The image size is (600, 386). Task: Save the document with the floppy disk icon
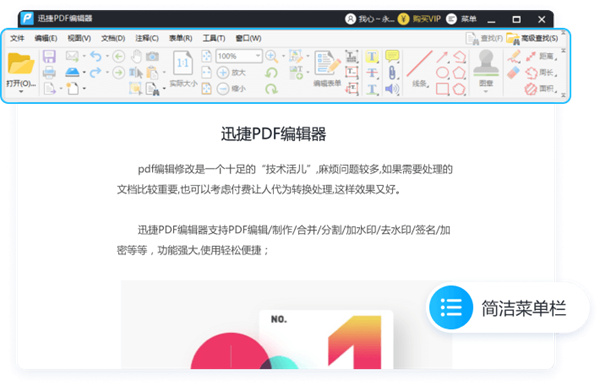point(49,56)
